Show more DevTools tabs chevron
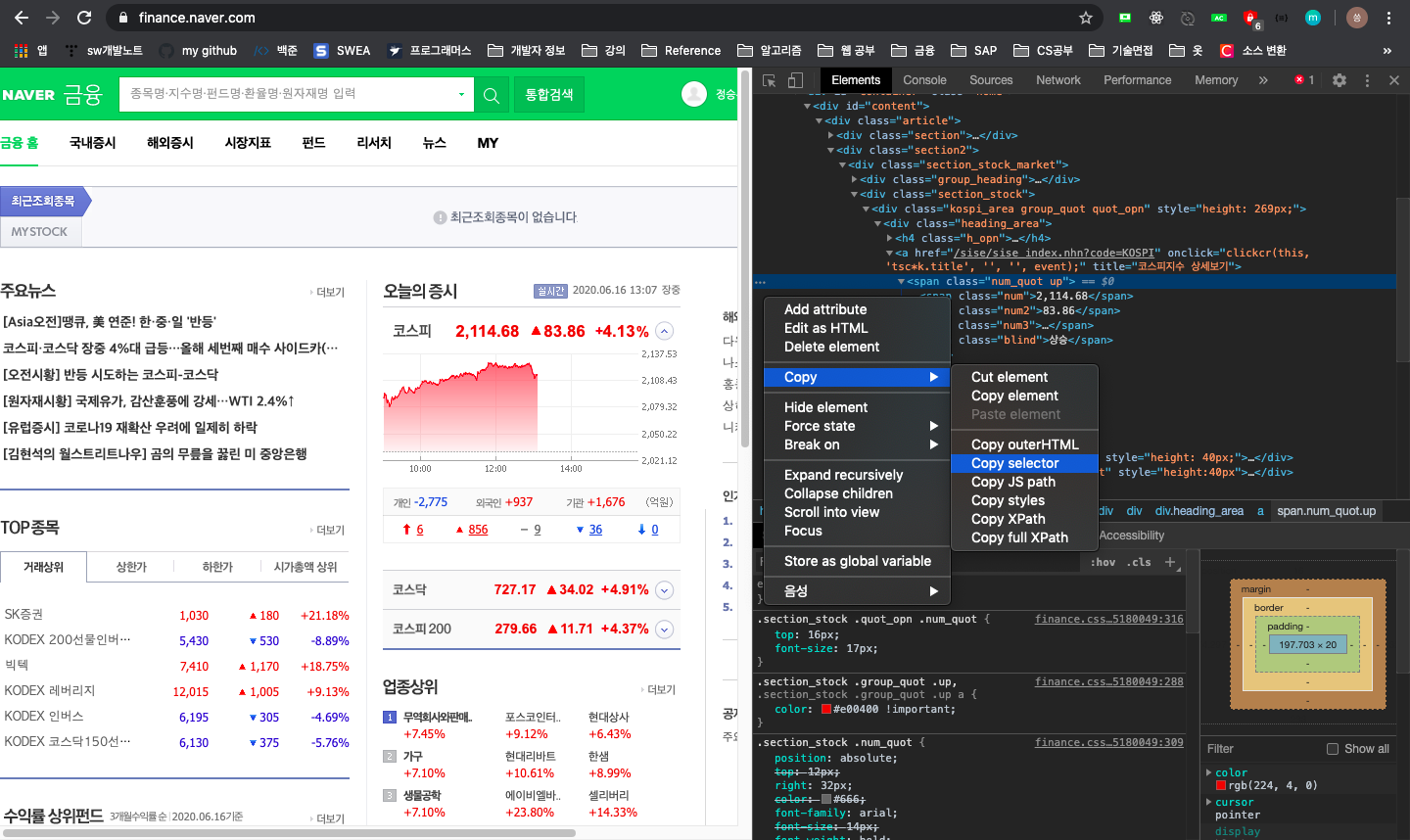Viewport: 1410px width, 840px height. pos(1263,80)
